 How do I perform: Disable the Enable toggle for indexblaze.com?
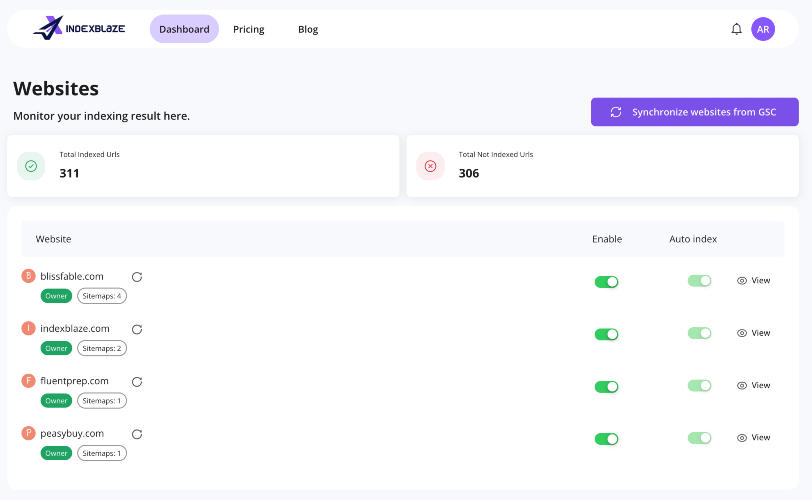[x=606, y=334]
